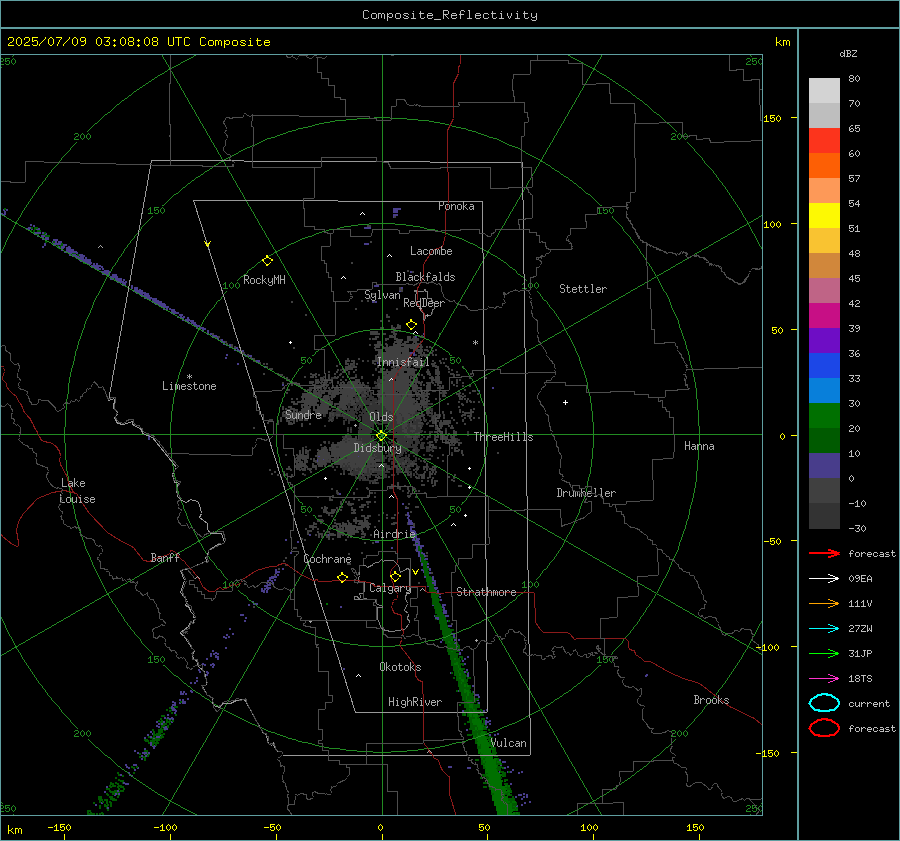Click the purple 39-36 dBZ color swatch
Screen dimensions: 900x841
824,341
